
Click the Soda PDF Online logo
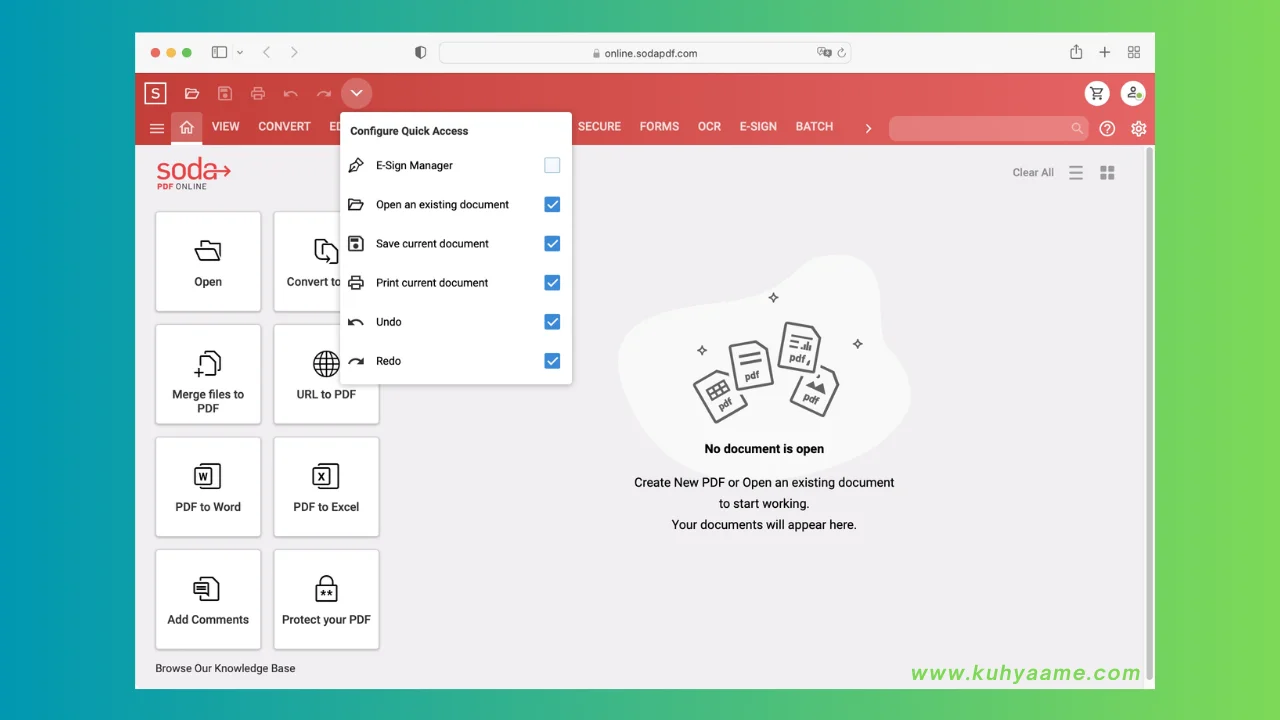[x=193, y=173]
